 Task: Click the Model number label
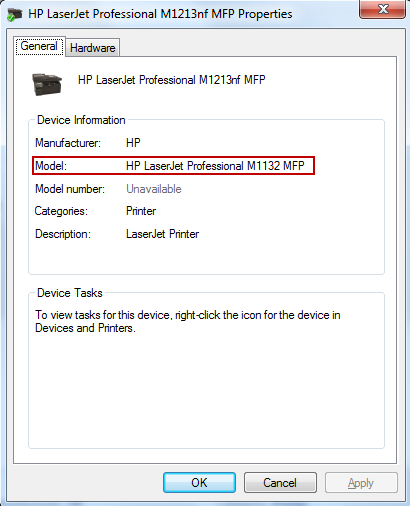pos(70,189)
